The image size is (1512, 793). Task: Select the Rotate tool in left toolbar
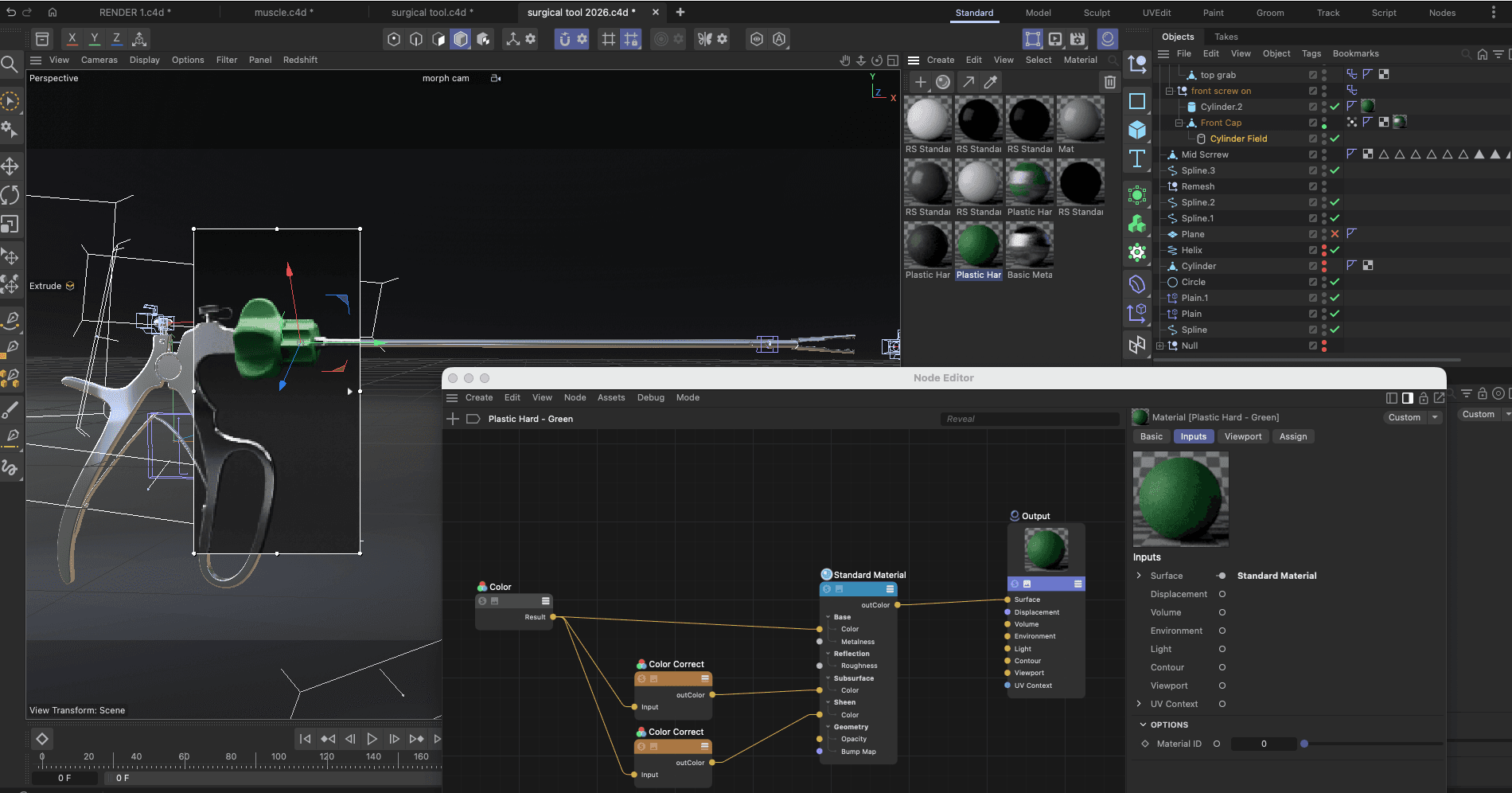(x=10, y=195)
